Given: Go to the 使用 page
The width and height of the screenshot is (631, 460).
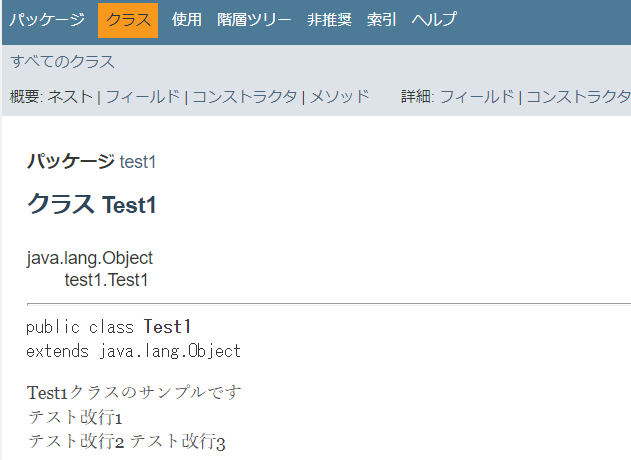Looking at the screenshot, I should point(187,20).
